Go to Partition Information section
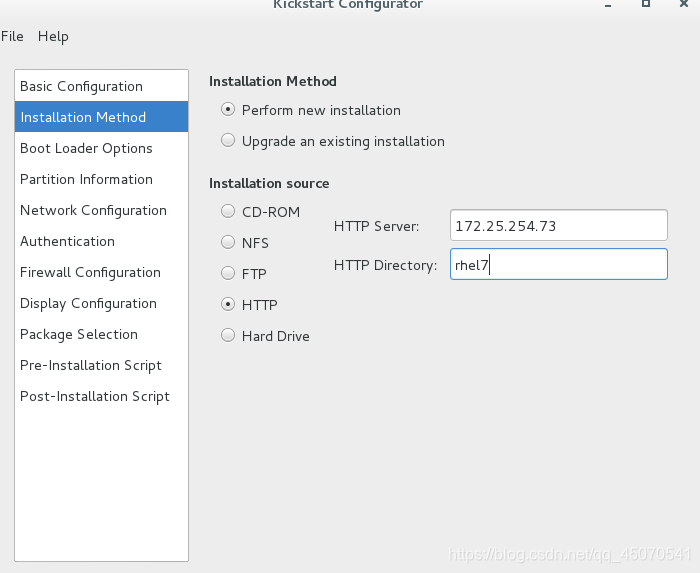The width and height of the screenshot is (700, 573). pyautogui.click(x=101, y=179)
